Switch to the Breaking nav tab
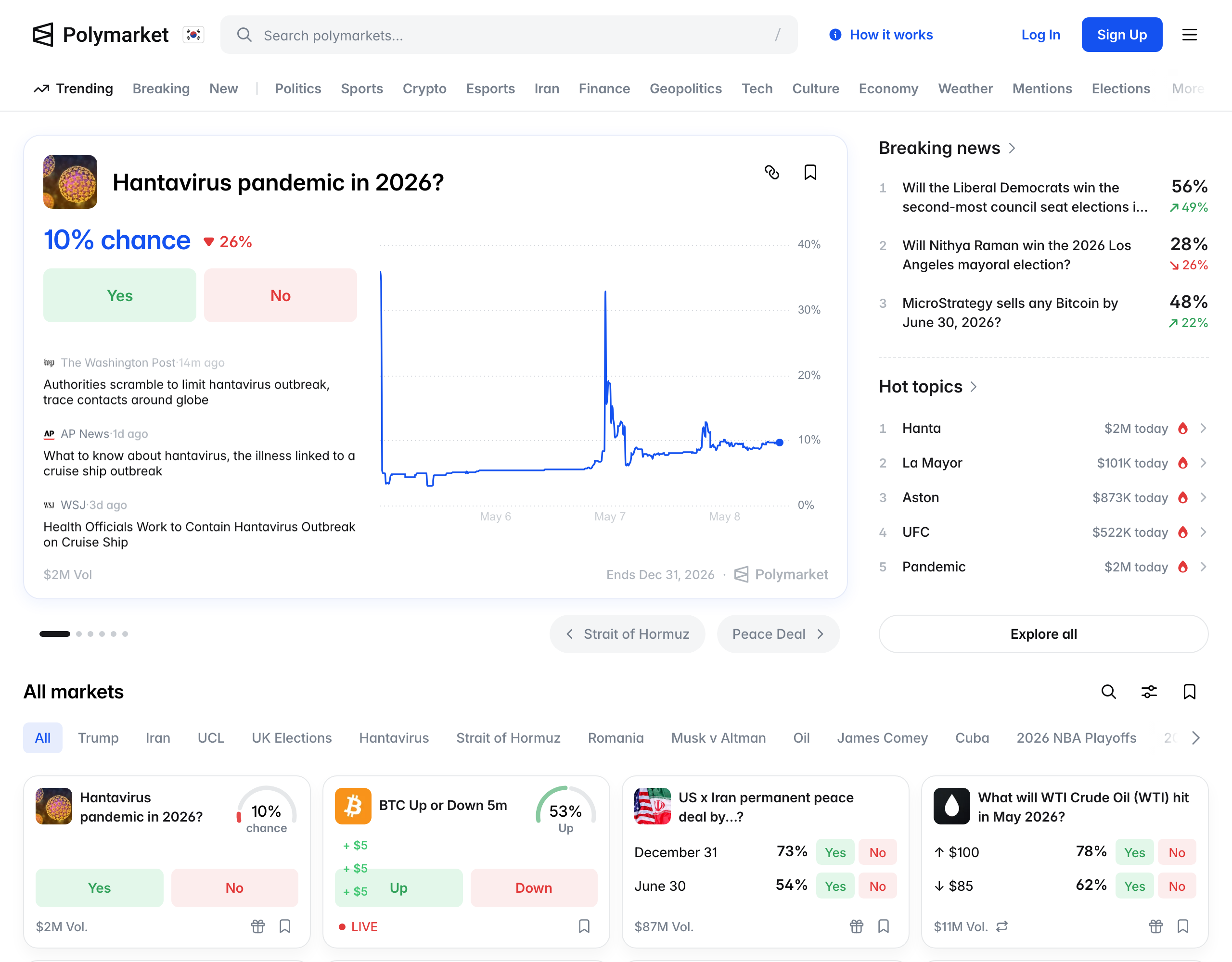 [x=161, y=89]
